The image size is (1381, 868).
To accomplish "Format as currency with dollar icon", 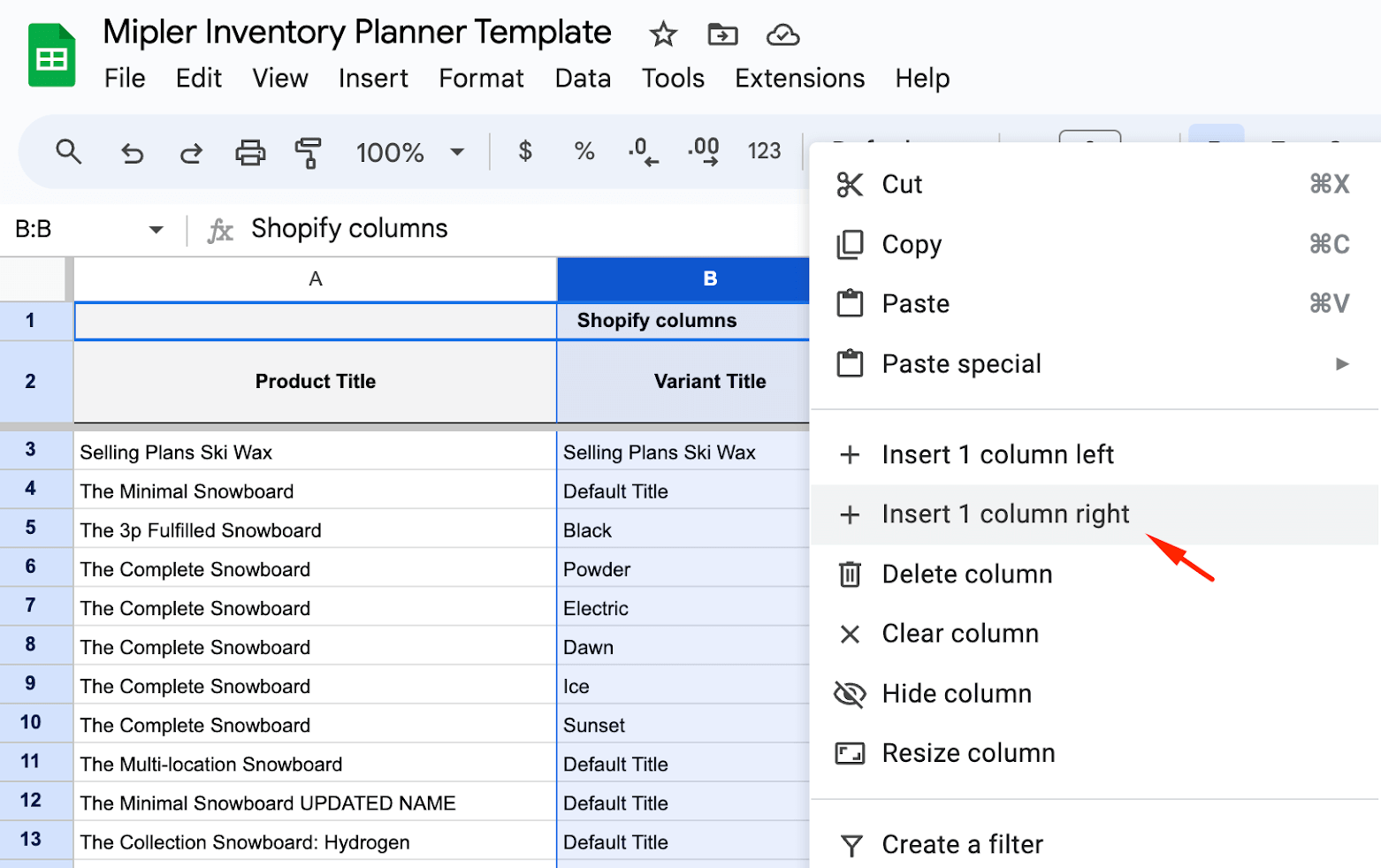I will click(x=525, y=151).
